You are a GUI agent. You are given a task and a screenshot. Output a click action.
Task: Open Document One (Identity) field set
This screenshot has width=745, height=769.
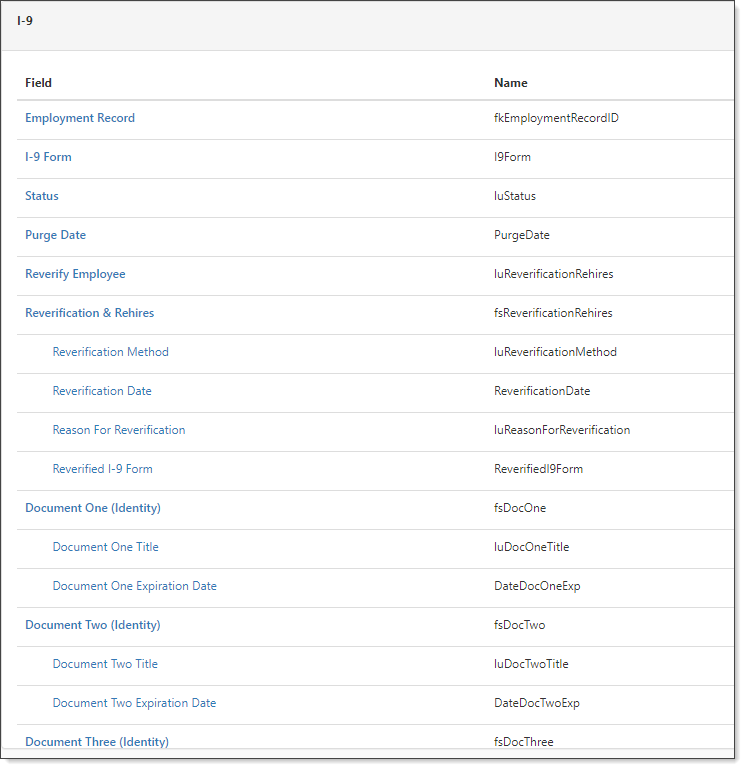(92, 508)
